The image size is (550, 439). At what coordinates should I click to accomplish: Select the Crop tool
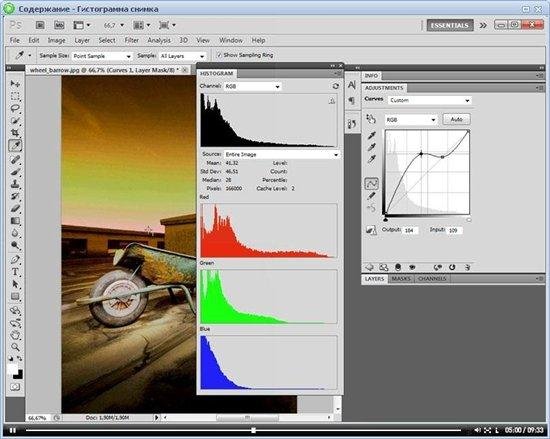pyautogui.click(x=15, y=133)
